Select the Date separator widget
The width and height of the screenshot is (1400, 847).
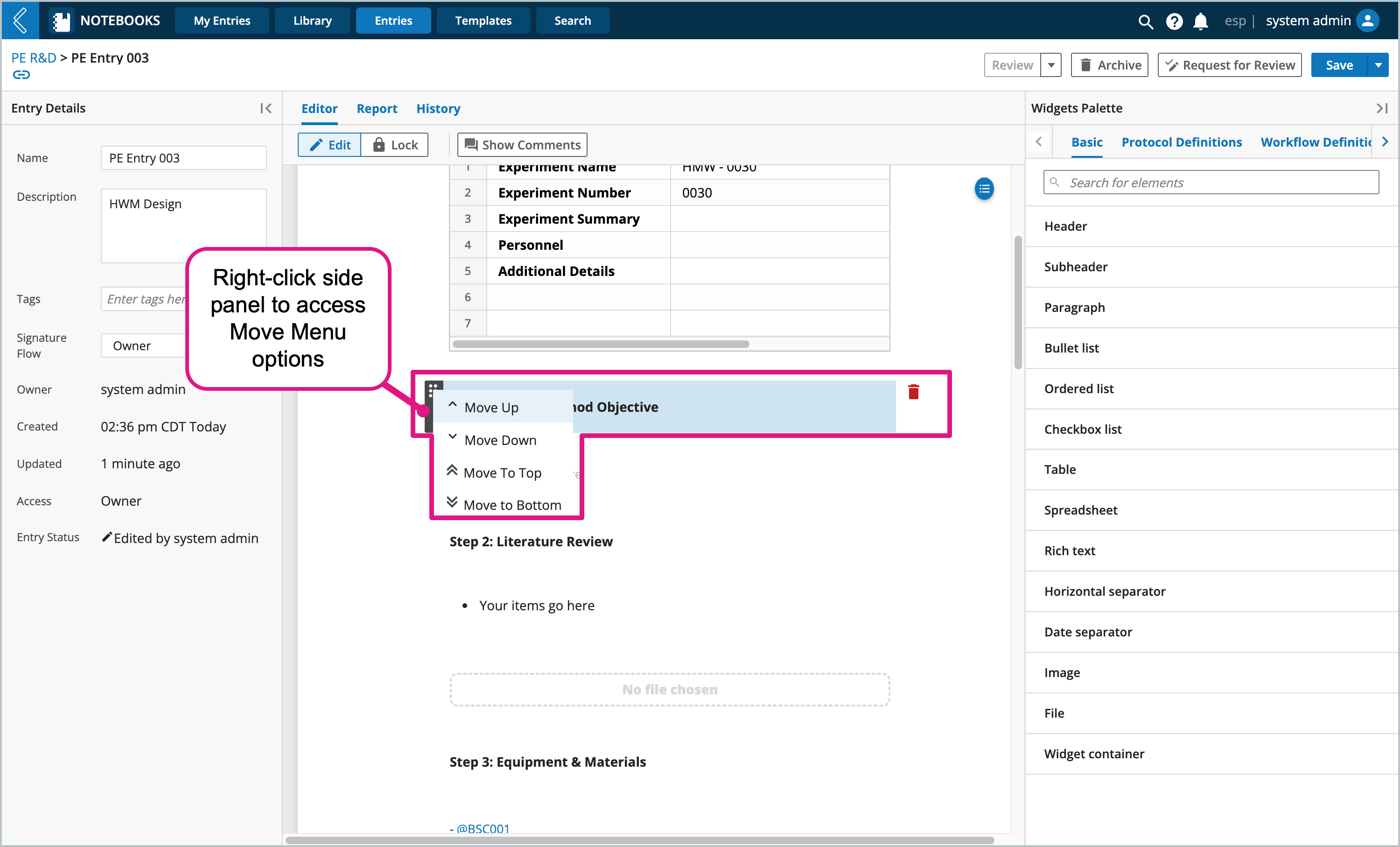click(x=1212, y=632)
